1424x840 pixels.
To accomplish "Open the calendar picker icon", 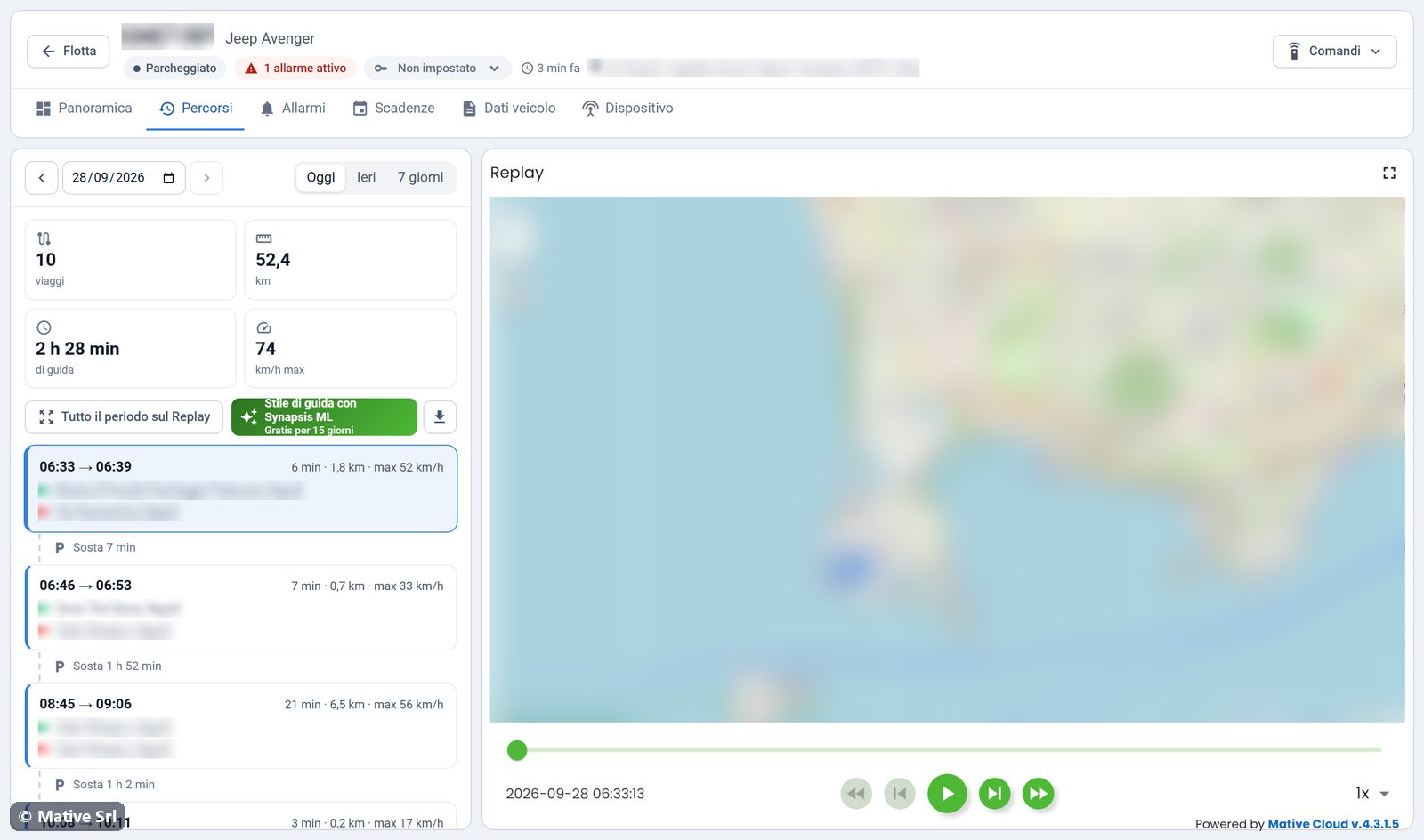I will pos(169,178).
